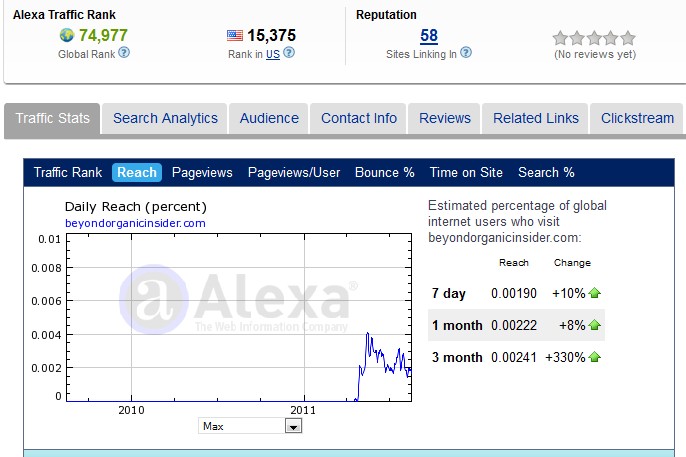
Task: Show the Time on Site chart
Action: click(466, 172)
